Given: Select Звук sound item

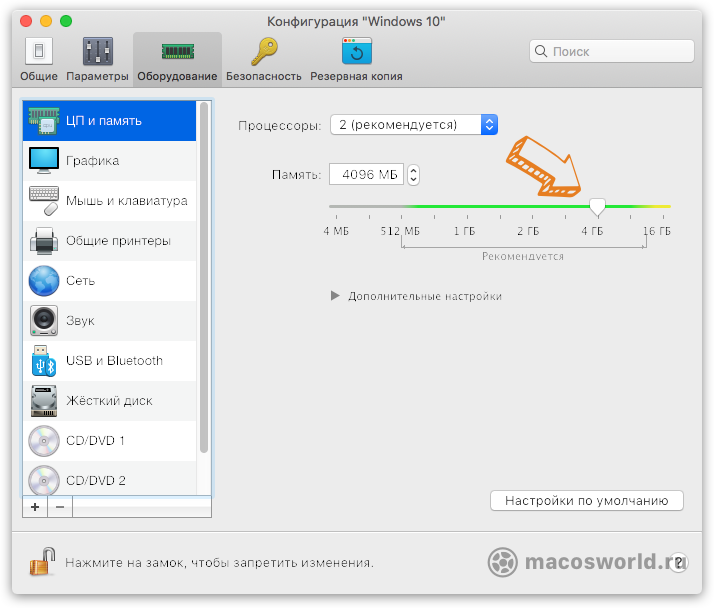Looking at the screenshot, I should (x=109, y=321).
